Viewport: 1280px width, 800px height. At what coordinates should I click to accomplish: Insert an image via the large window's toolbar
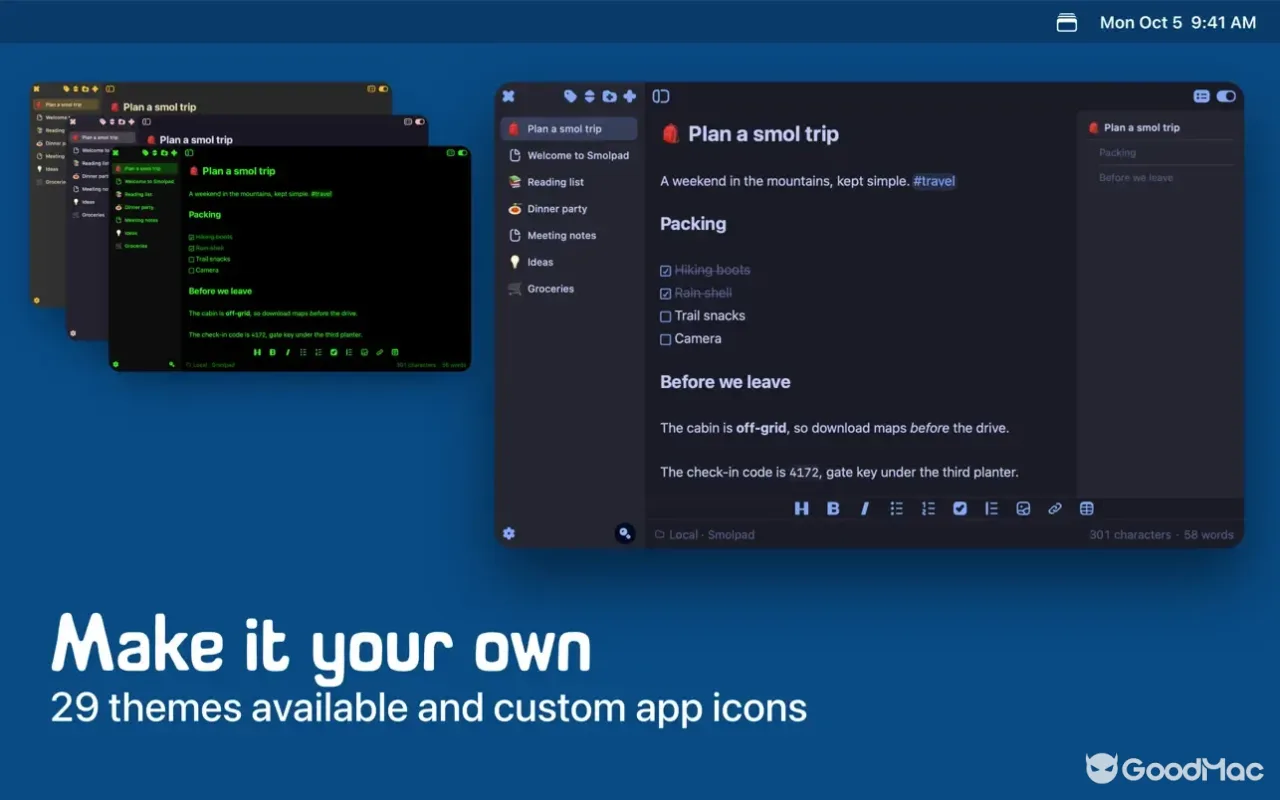coord(1023,508)
